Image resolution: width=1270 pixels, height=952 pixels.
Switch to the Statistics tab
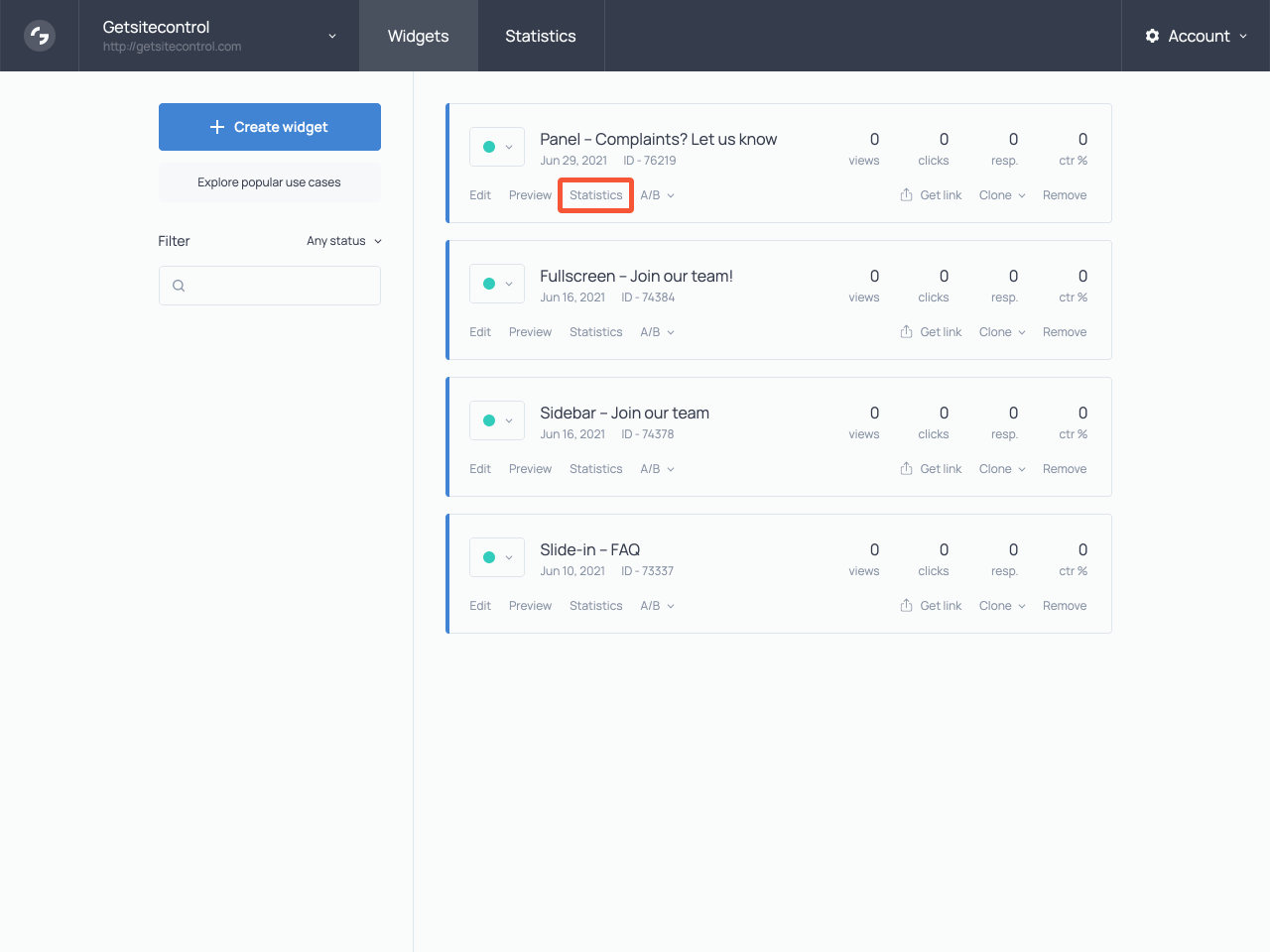point(541,36)
